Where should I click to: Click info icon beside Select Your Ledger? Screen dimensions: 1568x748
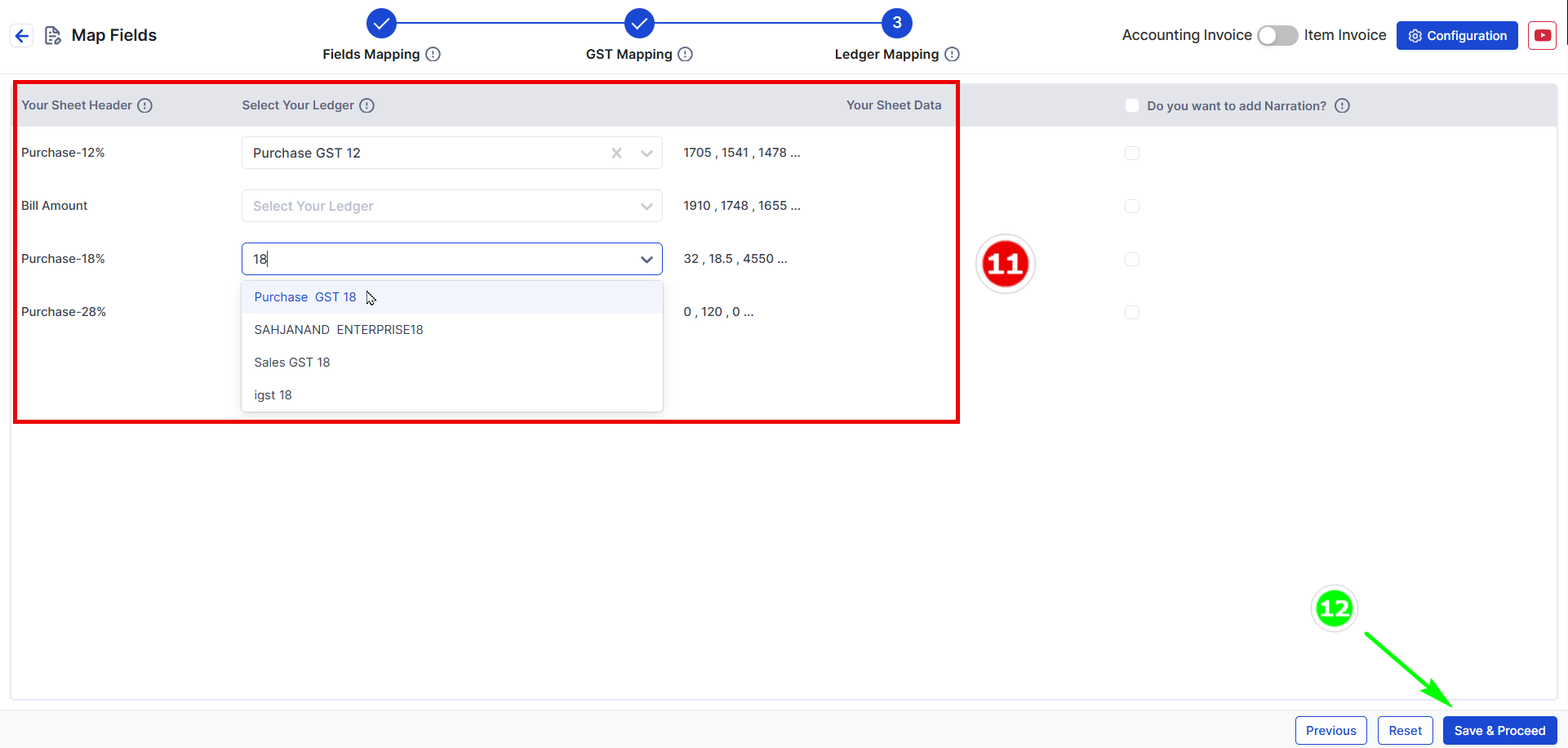pyautogui.click(x=367, y=105)
